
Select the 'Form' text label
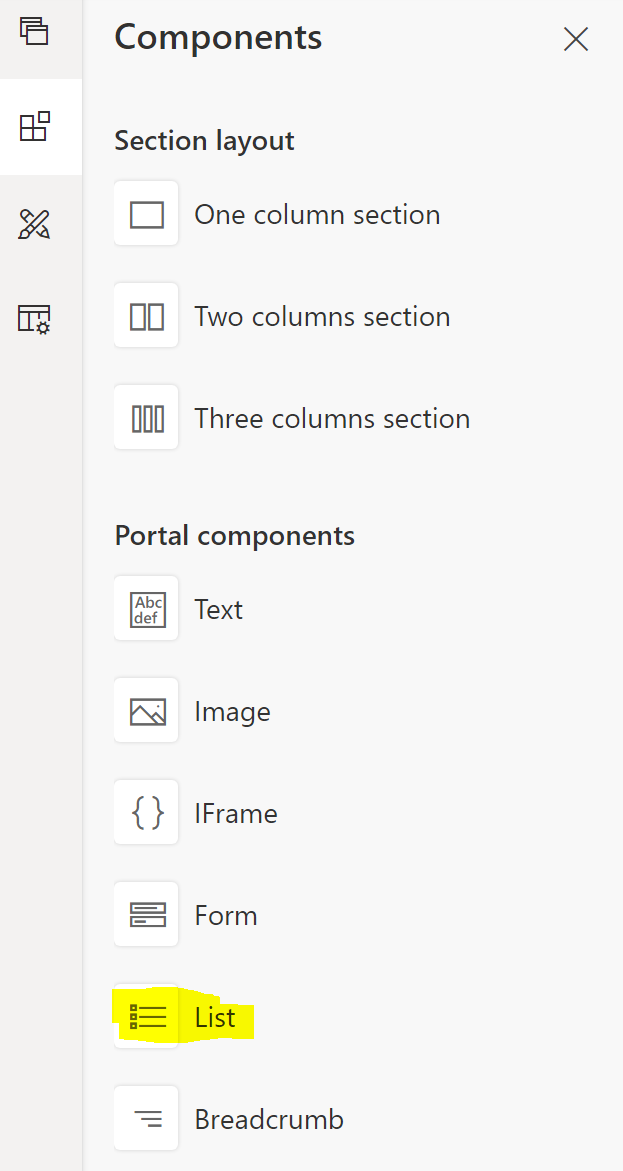(x=226, y=916)
